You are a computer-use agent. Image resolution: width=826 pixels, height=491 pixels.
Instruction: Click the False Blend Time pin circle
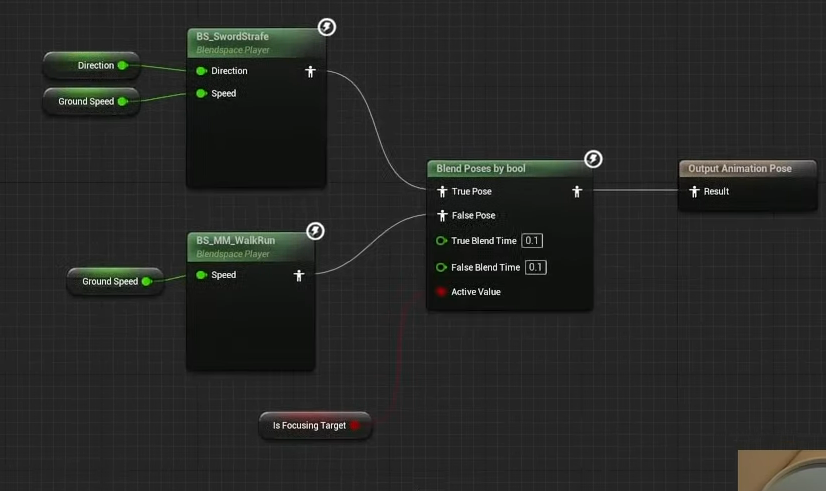(x=441, y=267)
